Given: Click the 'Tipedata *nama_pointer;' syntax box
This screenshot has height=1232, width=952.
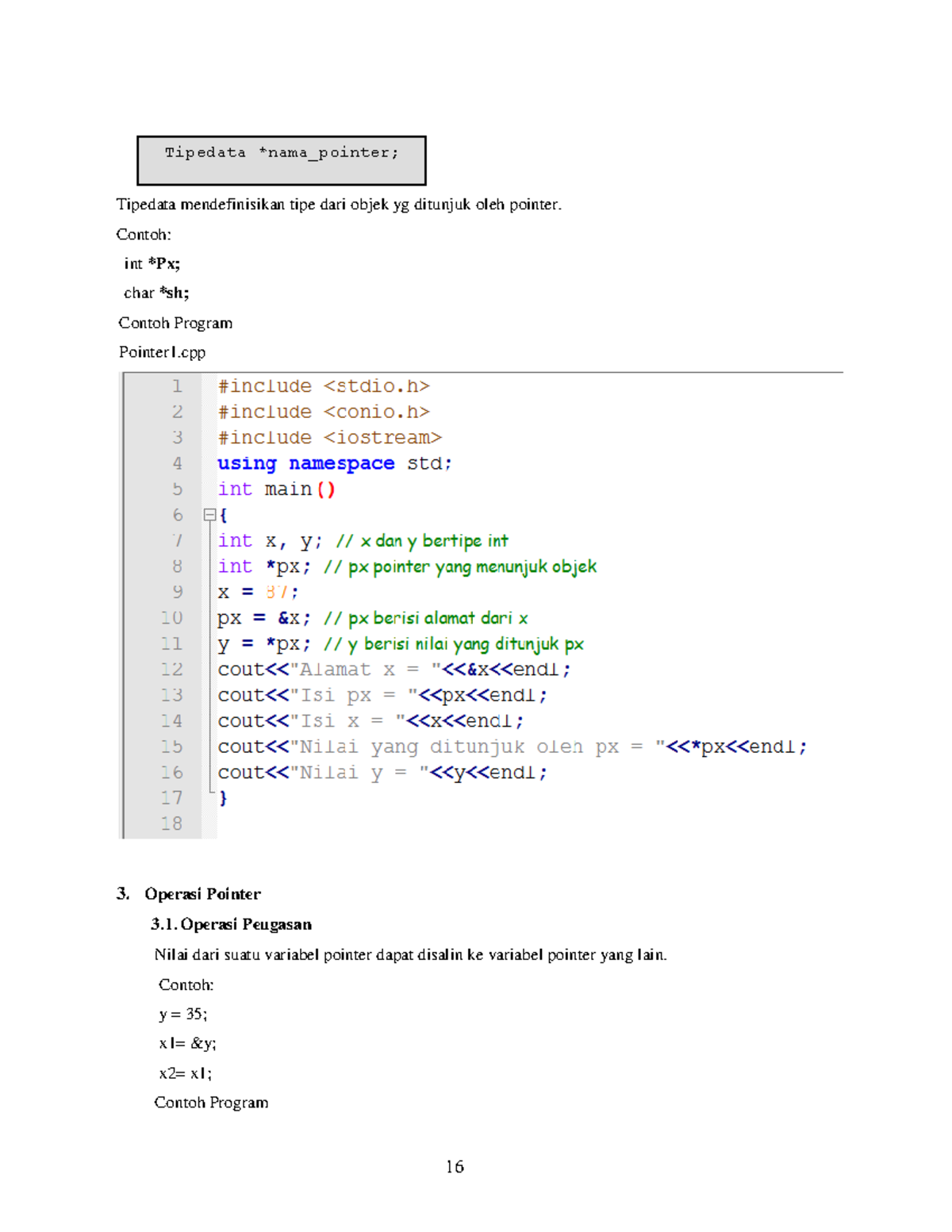Looking at the screenshot, I should (x=282, y=160).
